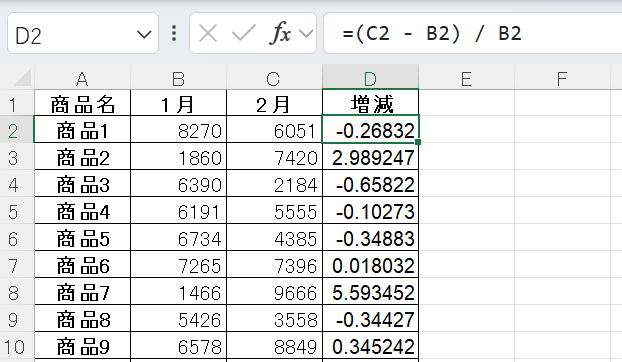The width and height of the screenshot is (622, 362).
Task: Select column E header
Action: click(466, 78)
